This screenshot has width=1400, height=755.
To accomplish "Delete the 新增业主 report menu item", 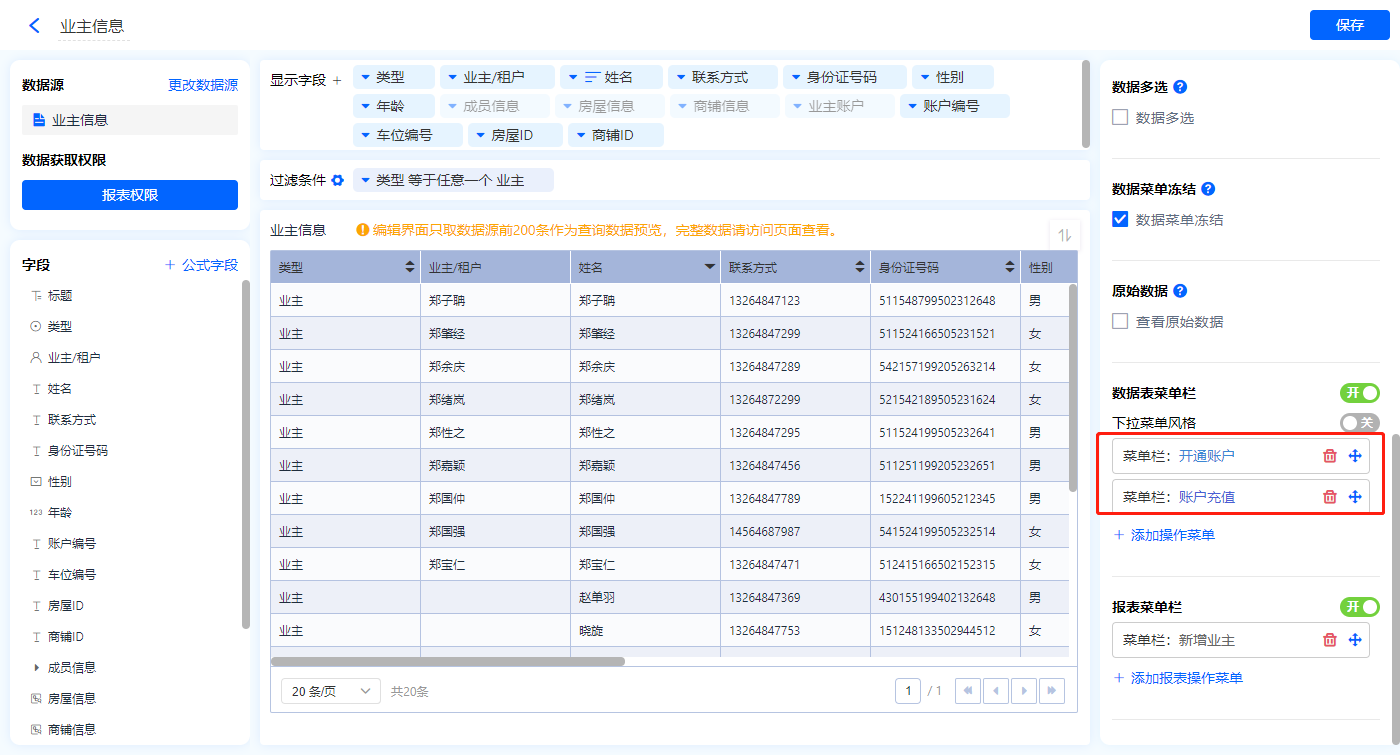I will coord(1329,640).
